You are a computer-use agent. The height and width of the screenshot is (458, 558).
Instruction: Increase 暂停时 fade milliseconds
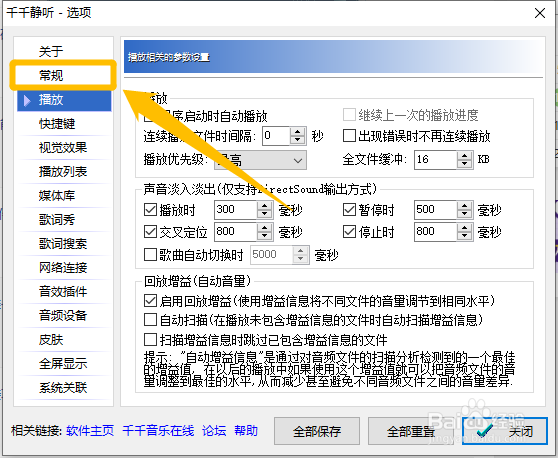click(464, 205)
